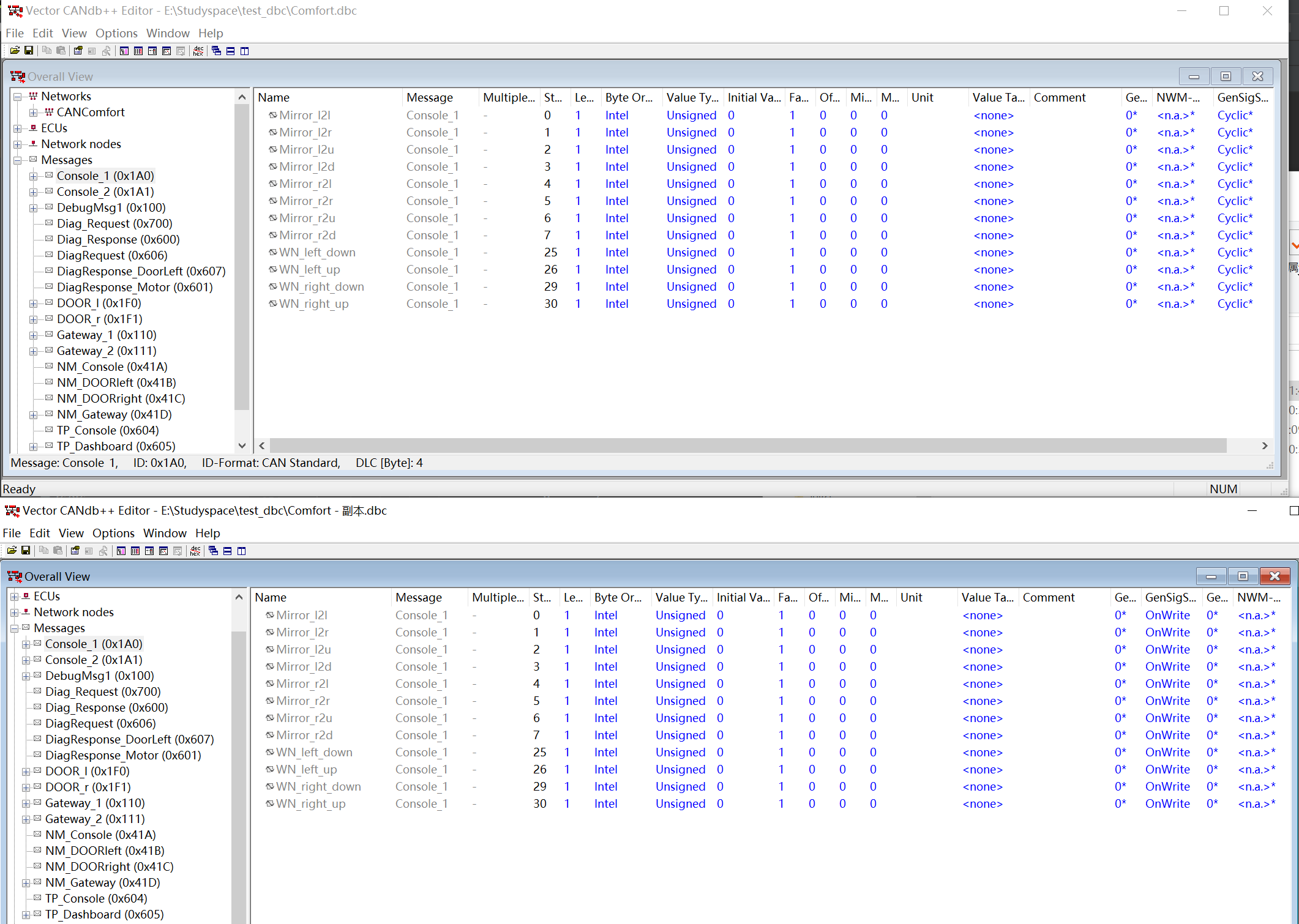Click the Open database toolbar icon
The height and width of the screenshot is (924, 1299).
click(15, 51)
